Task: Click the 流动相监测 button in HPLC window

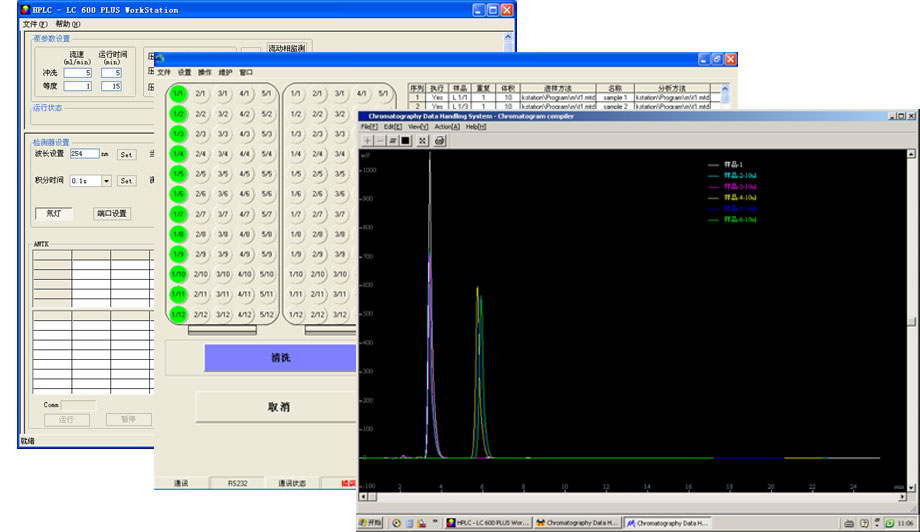Action: tap(287, 48)
